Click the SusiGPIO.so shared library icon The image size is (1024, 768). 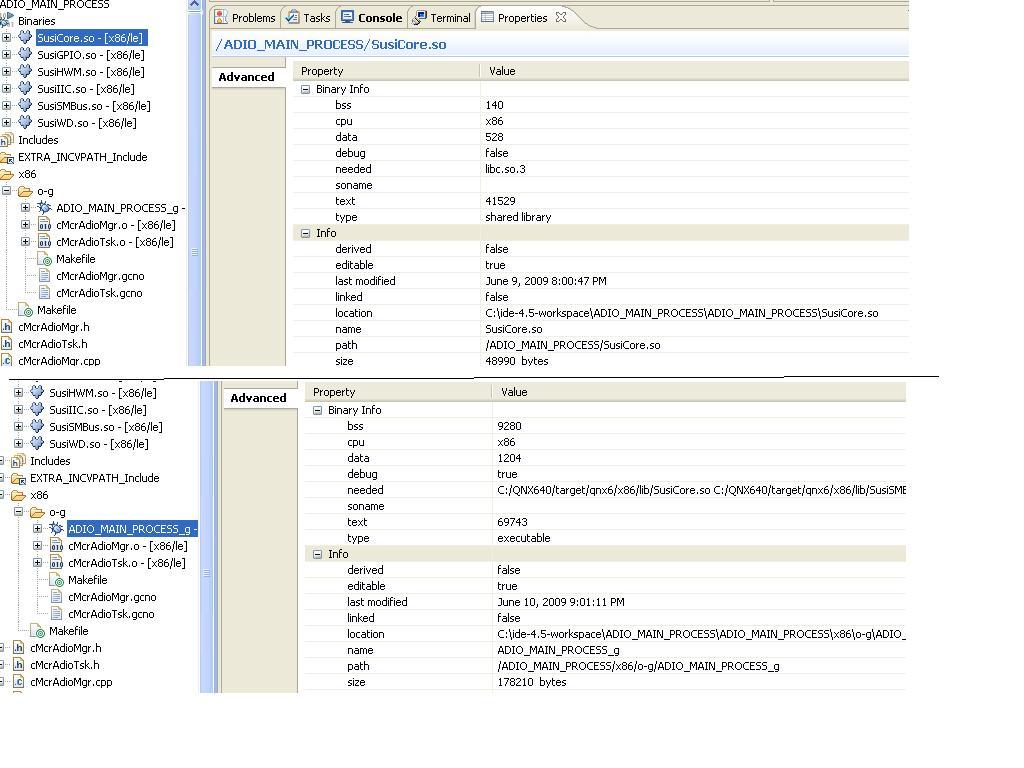(25, 55)
